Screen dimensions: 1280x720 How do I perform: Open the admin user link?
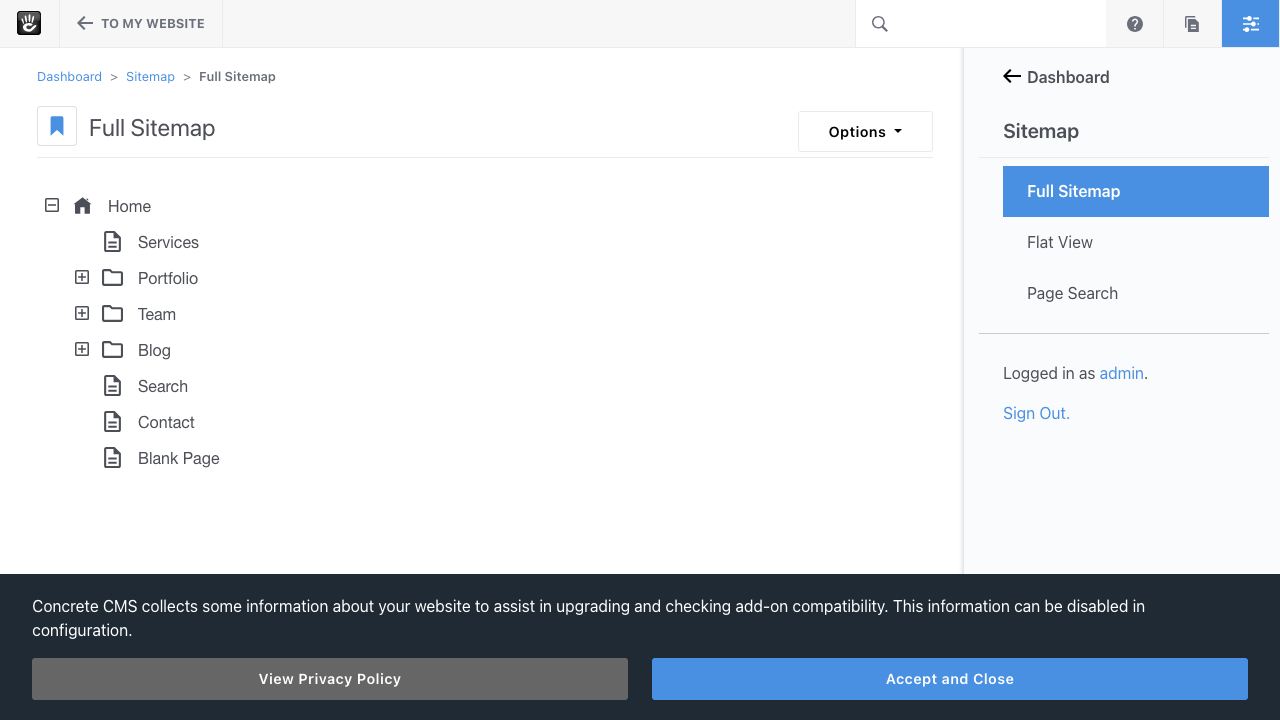1121,373
